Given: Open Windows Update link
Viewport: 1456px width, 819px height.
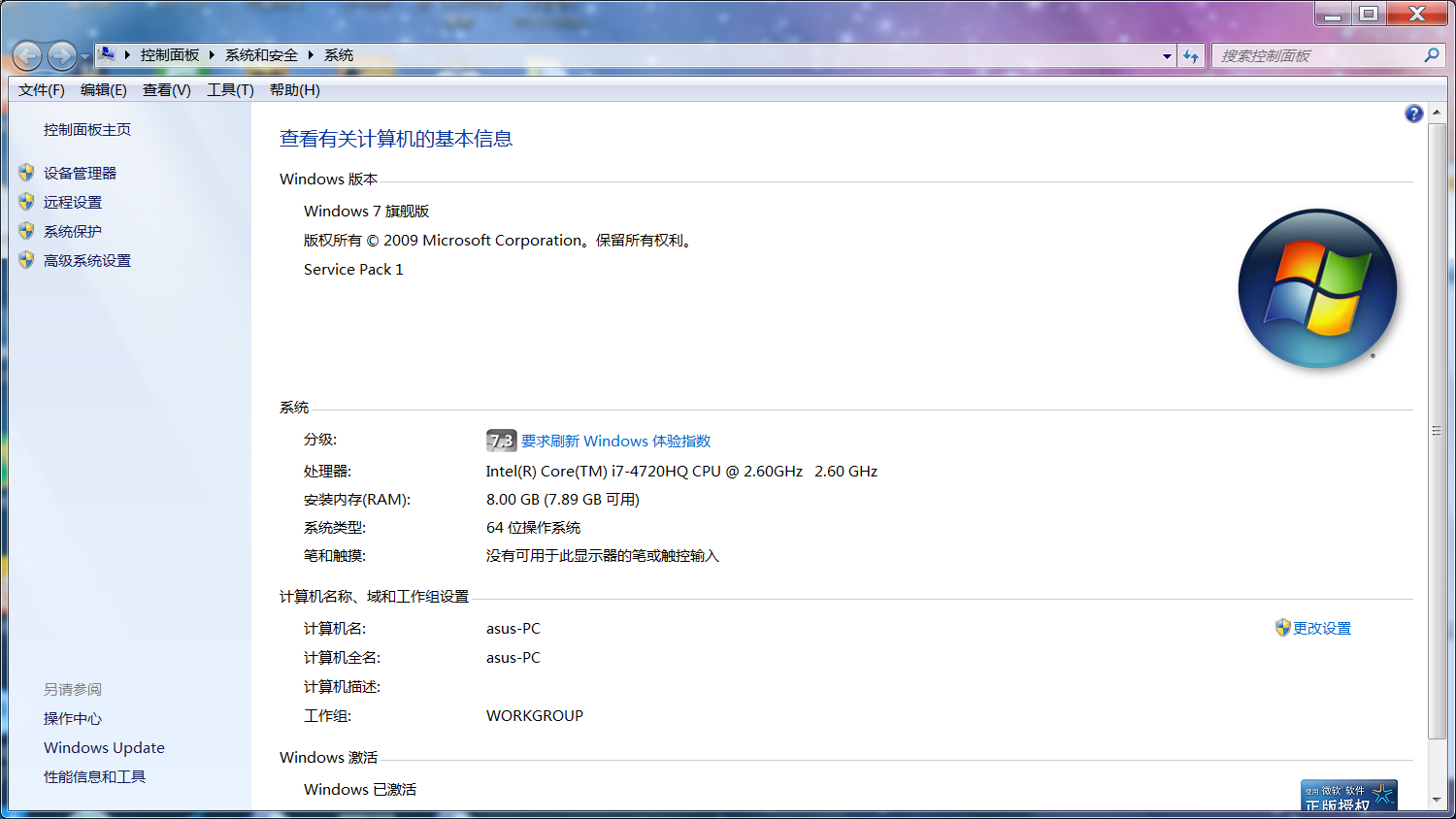Looking at the screenshot, I should point(104,748).
